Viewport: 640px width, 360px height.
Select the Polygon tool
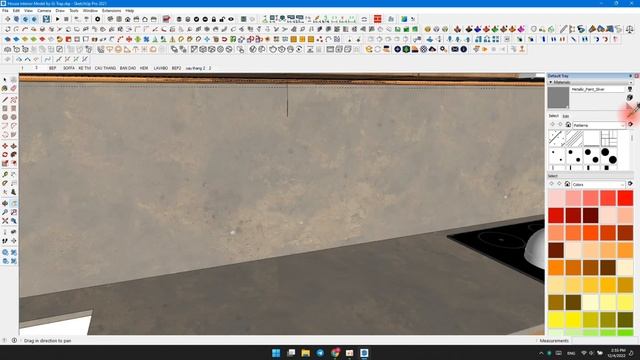coord(13,117)
